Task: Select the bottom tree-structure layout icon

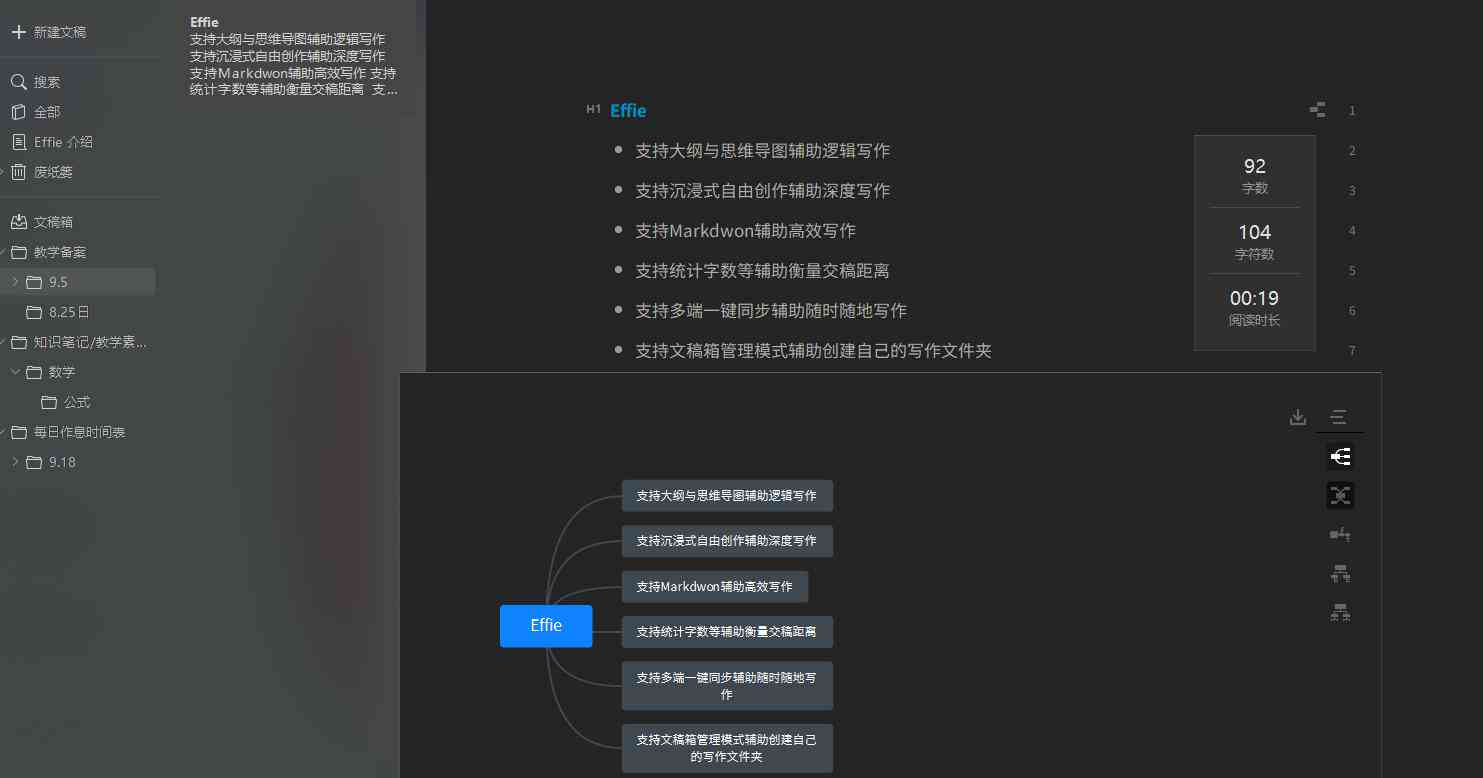Action: point(1340,613)
